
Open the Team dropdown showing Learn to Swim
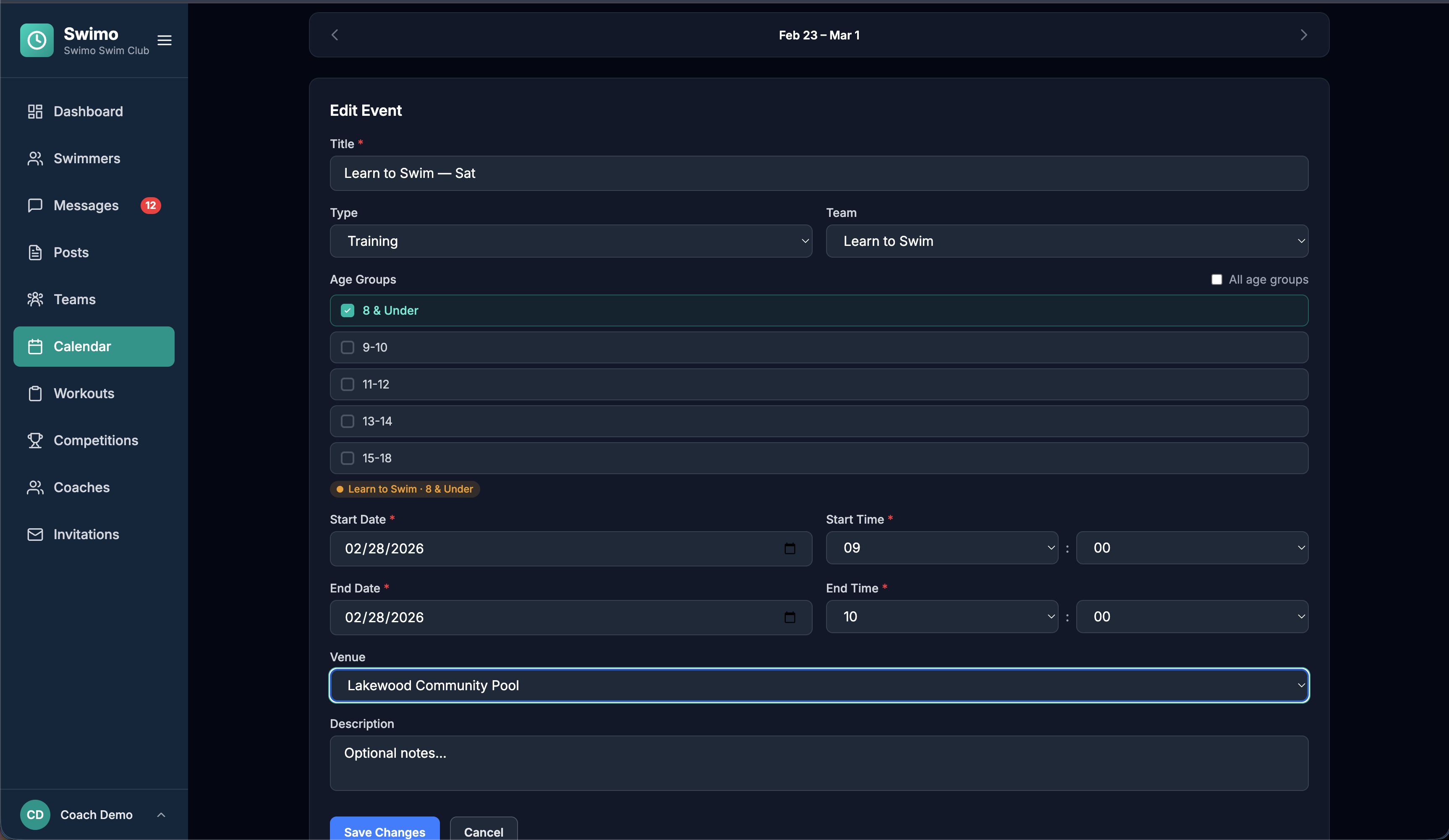(x=1067, y=241)
